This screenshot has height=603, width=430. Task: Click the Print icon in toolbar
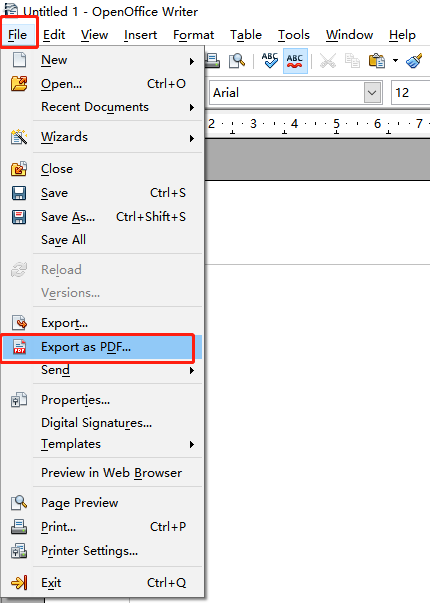pos(212,61)
